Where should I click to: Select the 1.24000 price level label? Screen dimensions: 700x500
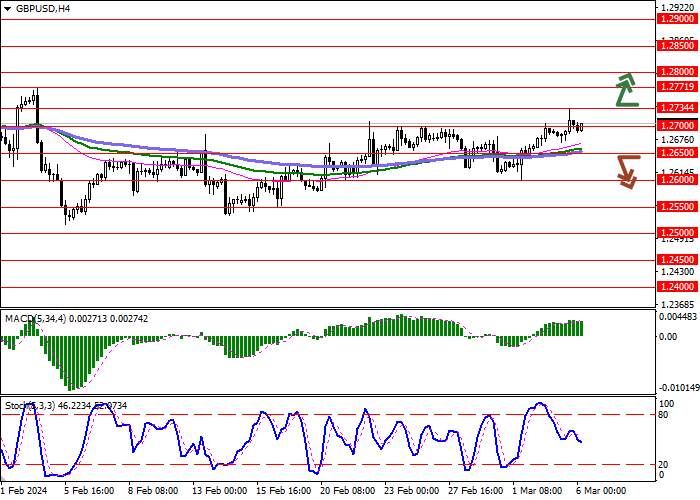[x=677, y=287]
